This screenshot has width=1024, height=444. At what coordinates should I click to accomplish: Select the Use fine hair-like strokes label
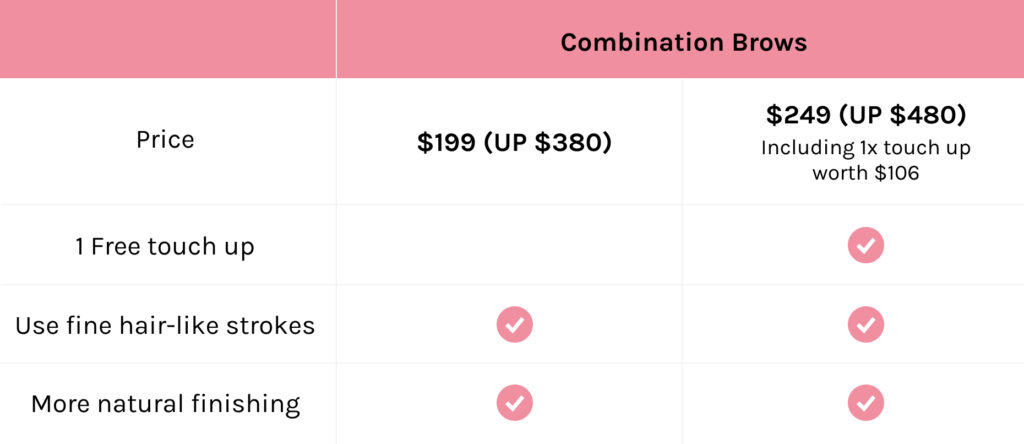165,325
